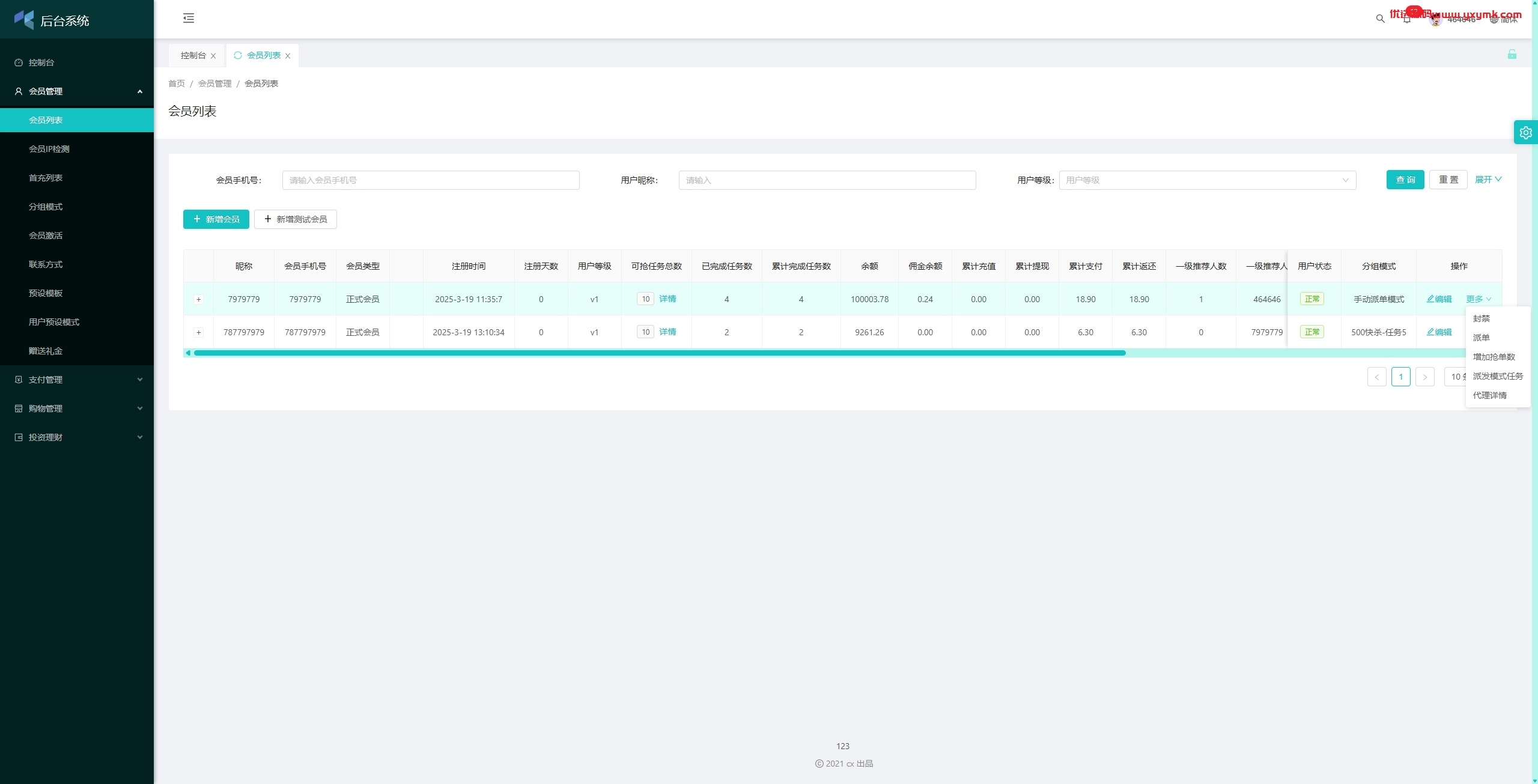Open the user avatar menu
Image resolution: width=1538 pixels, height=784 pixels.
click(1436, 19)
